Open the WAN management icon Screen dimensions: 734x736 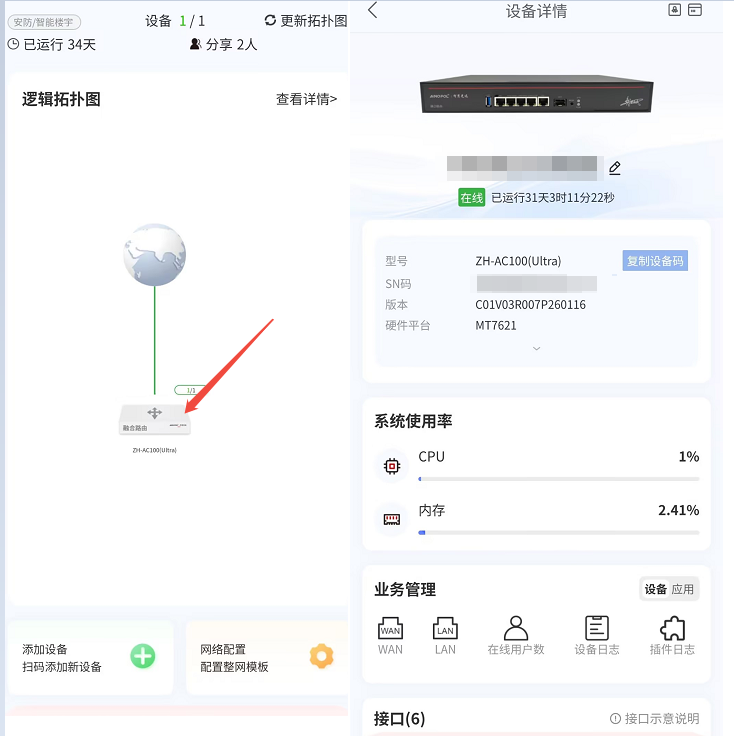[x=390, y=628]
